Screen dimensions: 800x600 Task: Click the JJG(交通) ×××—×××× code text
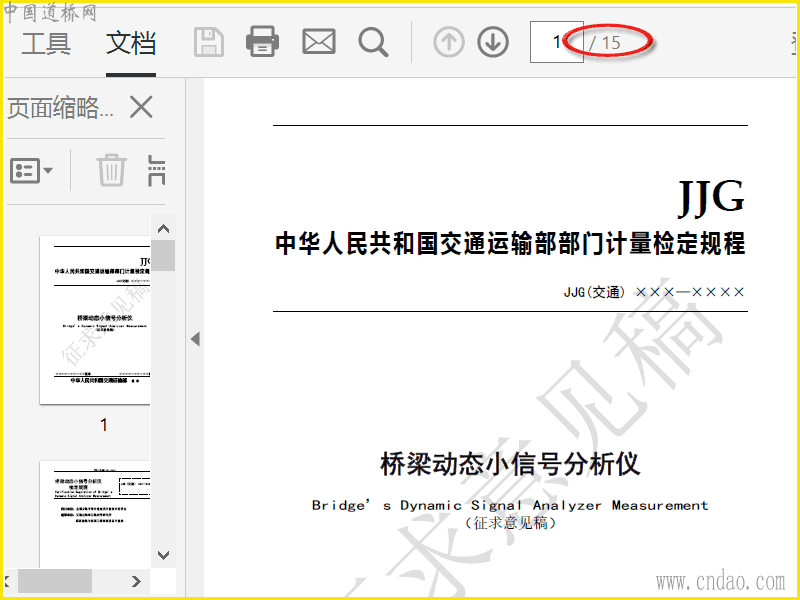tap(654, 292)
